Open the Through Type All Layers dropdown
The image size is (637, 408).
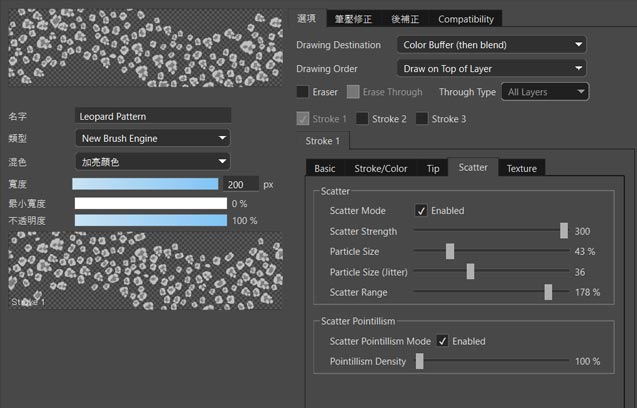click(545, 92)
